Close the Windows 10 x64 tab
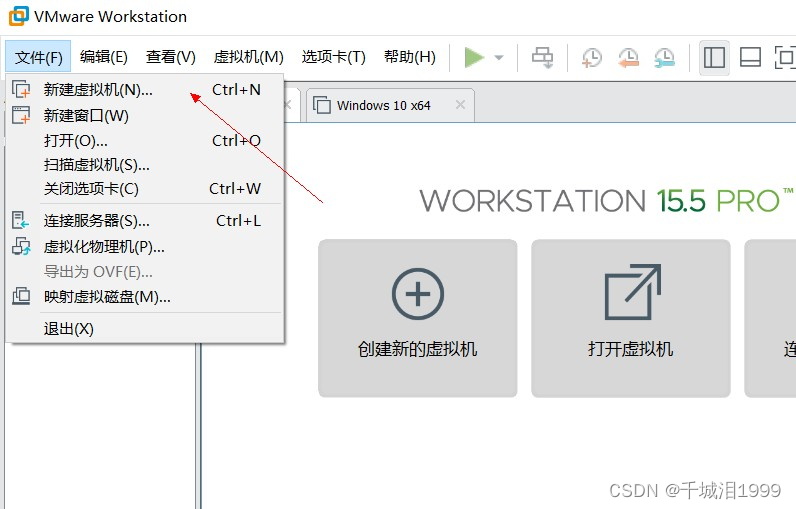The width and height of the screenshot is (796, 509). pyautogui.click(x=460, y=105)
